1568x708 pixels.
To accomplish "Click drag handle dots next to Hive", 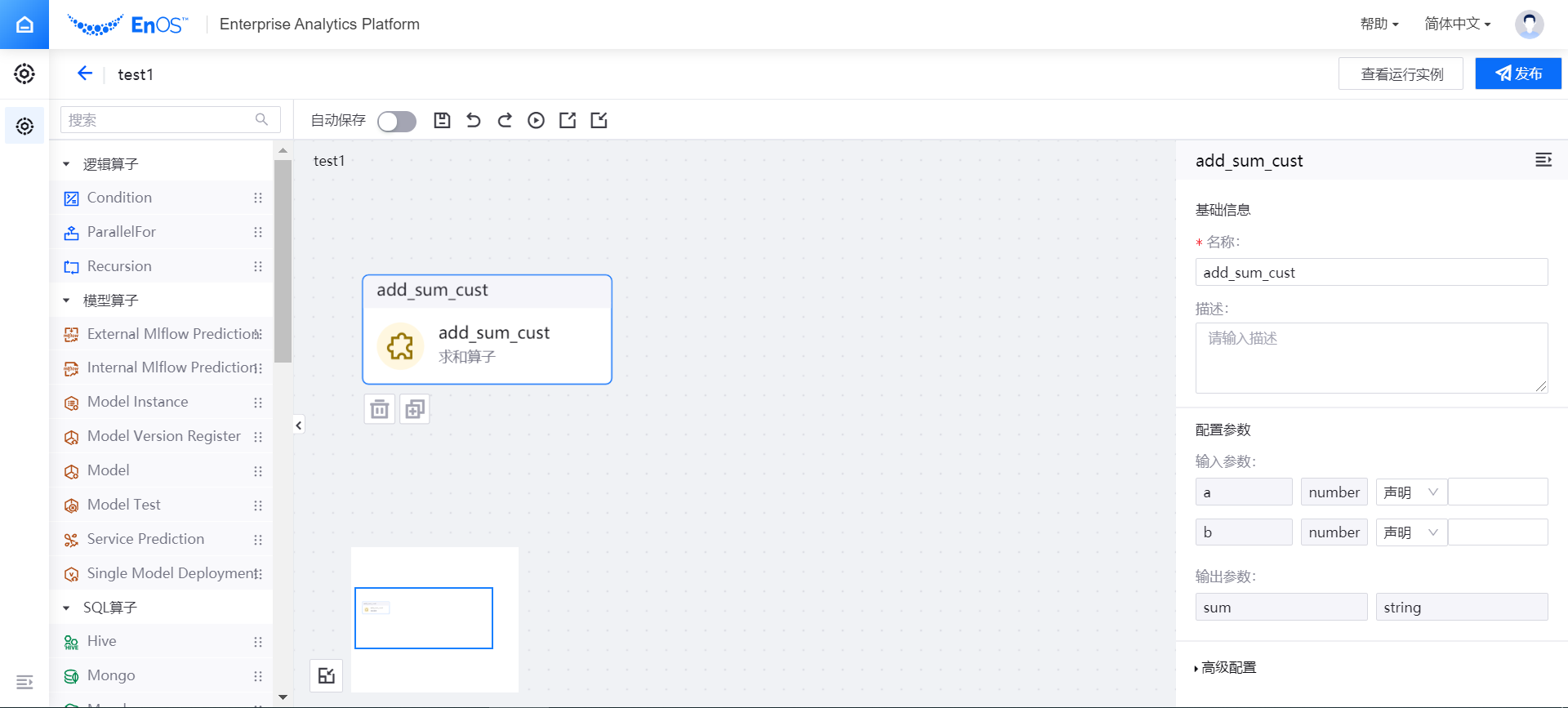I will click(x=258, y=642).
